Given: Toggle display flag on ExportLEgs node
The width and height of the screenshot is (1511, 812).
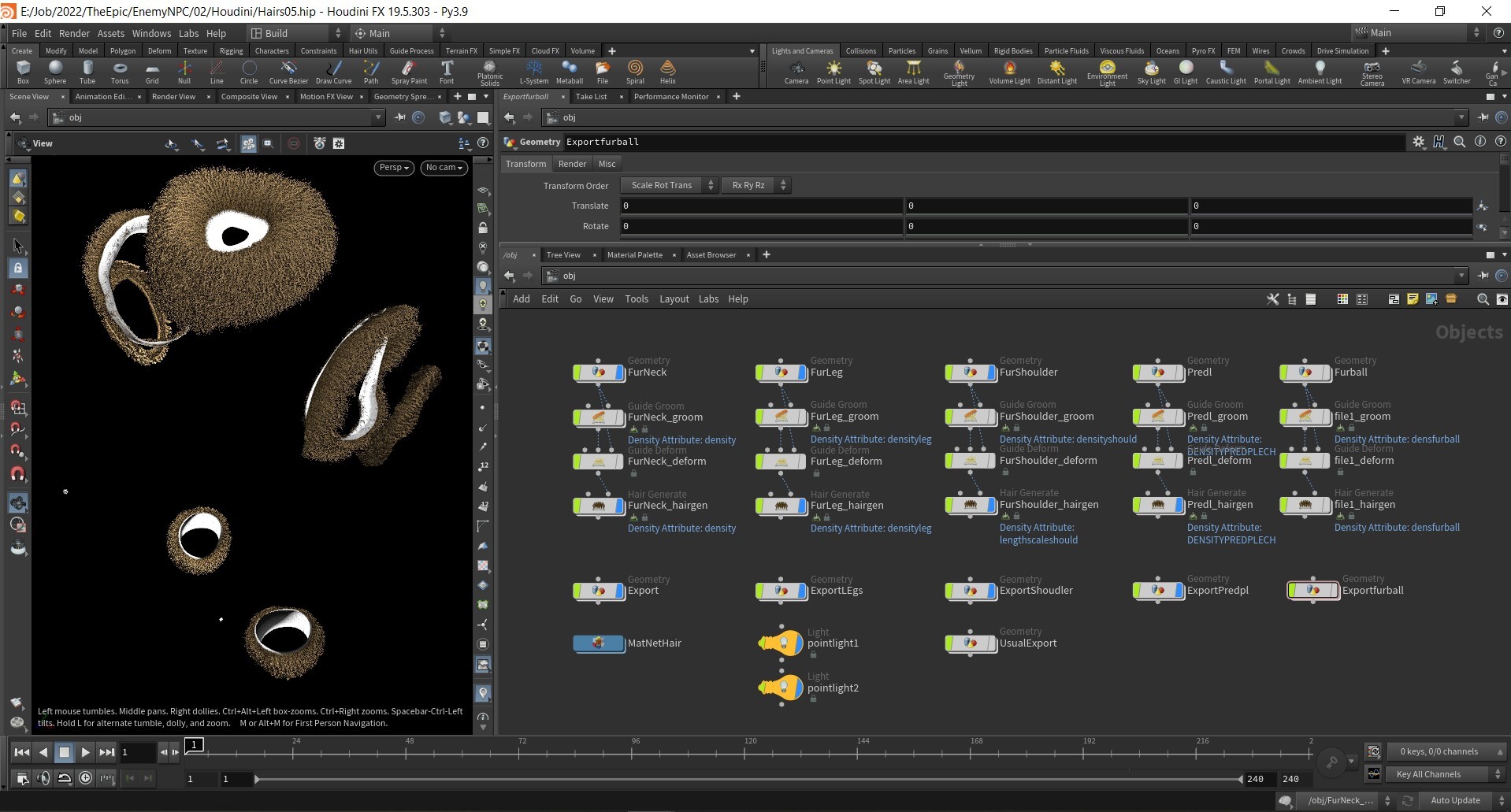Looking at the screenshot, I should click(x=803, y=590).
